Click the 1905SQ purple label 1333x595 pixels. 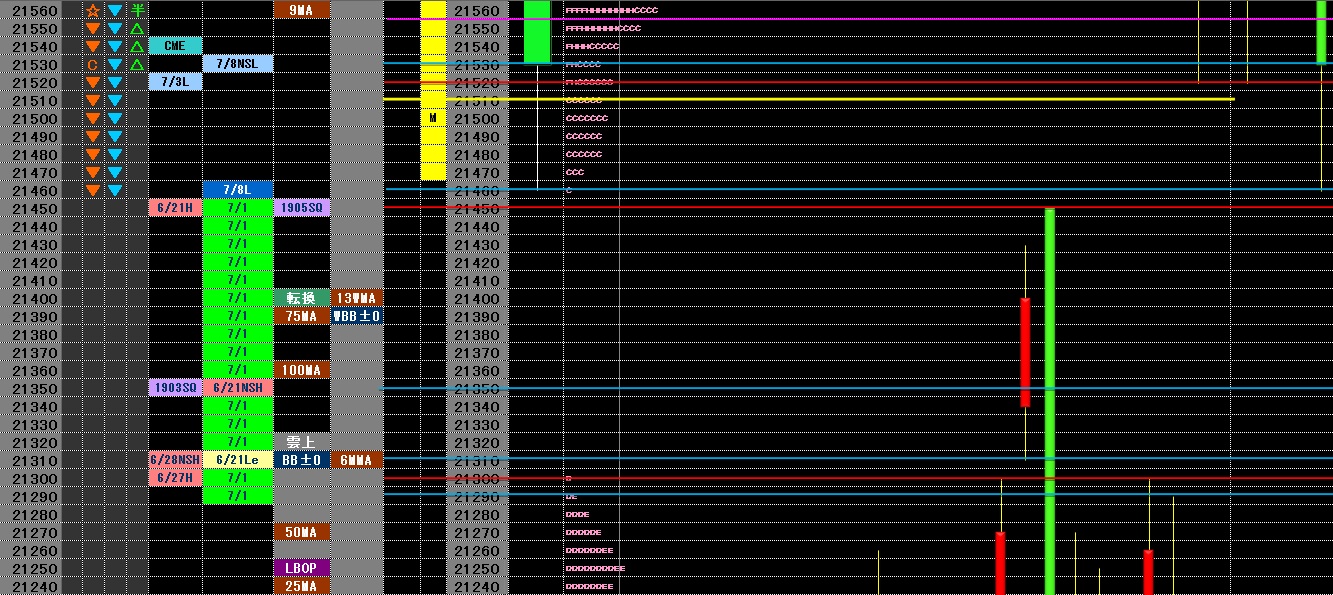click(301, 208)
